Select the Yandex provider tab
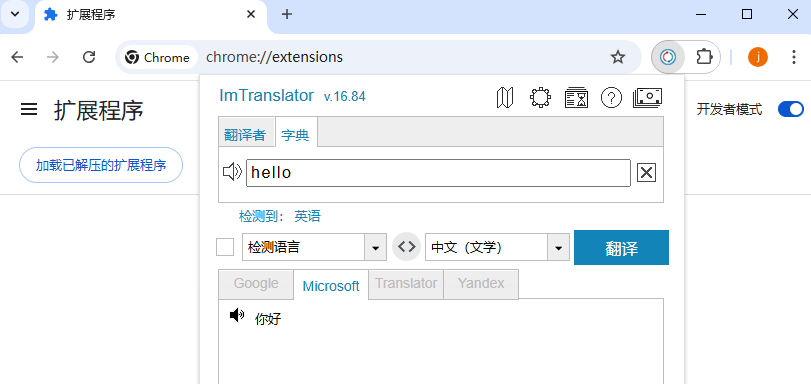This screenshot has height=384, width=811. coord(481,284)
